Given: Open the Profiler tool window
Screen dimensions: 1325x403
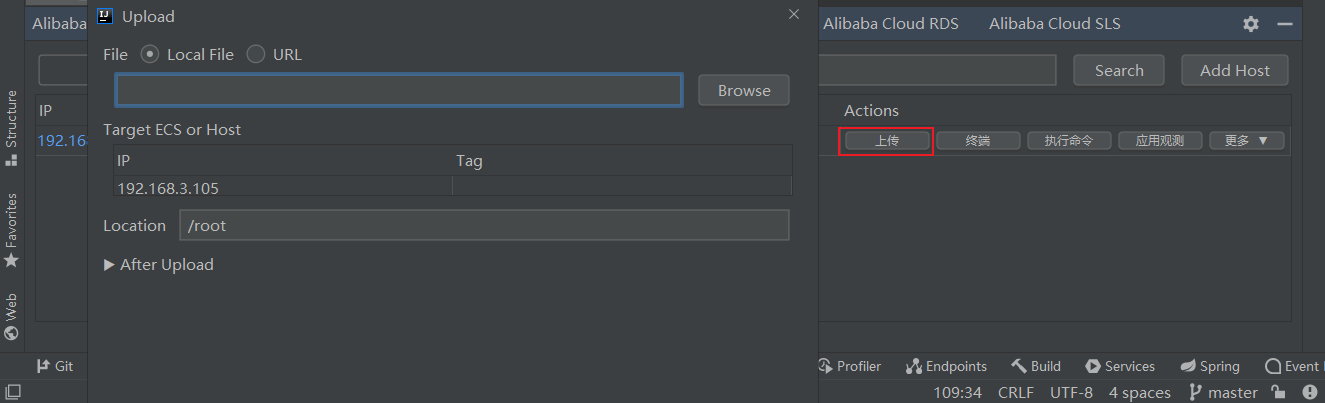Looking at the screenshot, I should (x=849, y=366).
